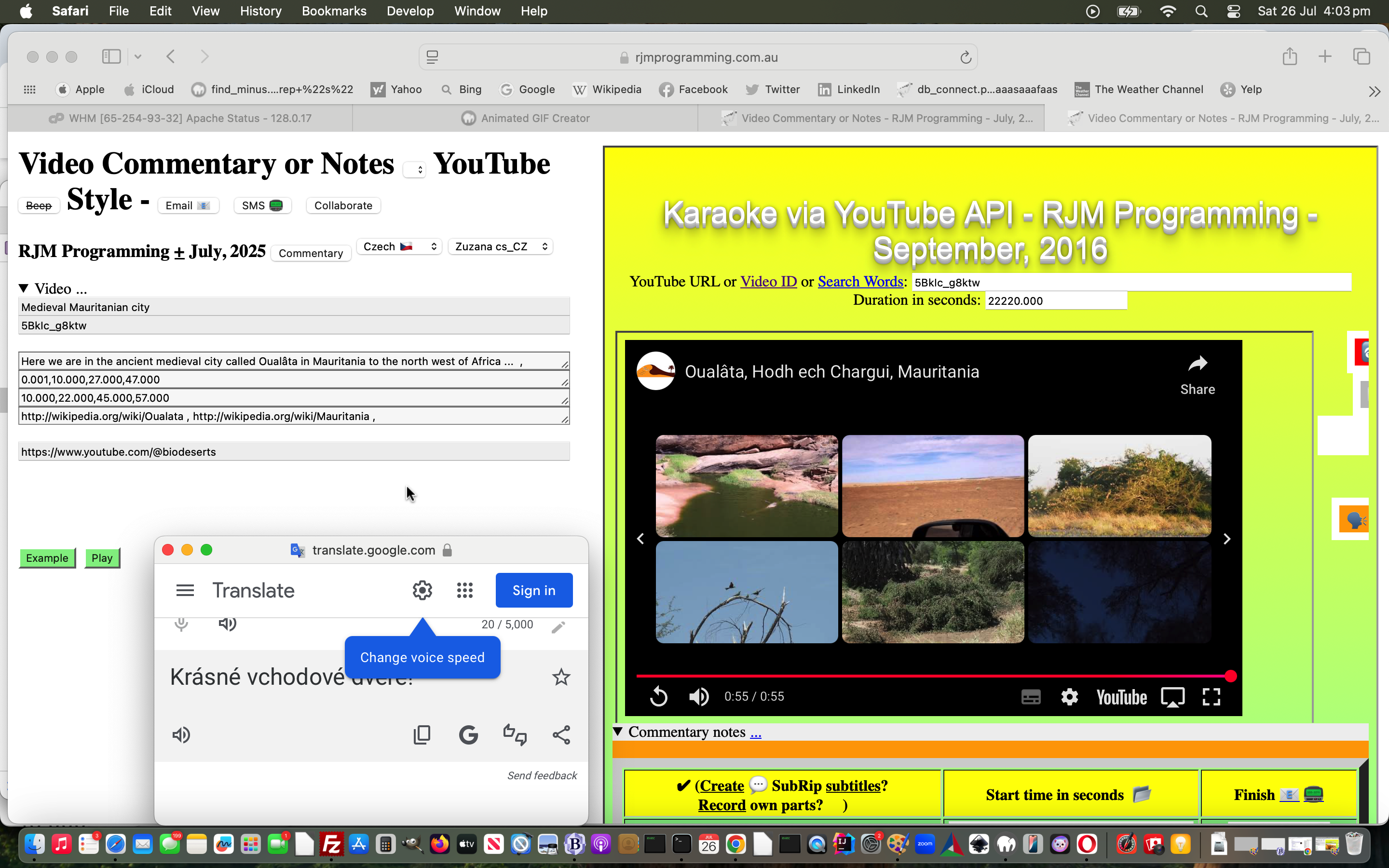The width and height of the screenshot is (1389, 868).
Task: Click the SMS button
Action: point(262,205)
